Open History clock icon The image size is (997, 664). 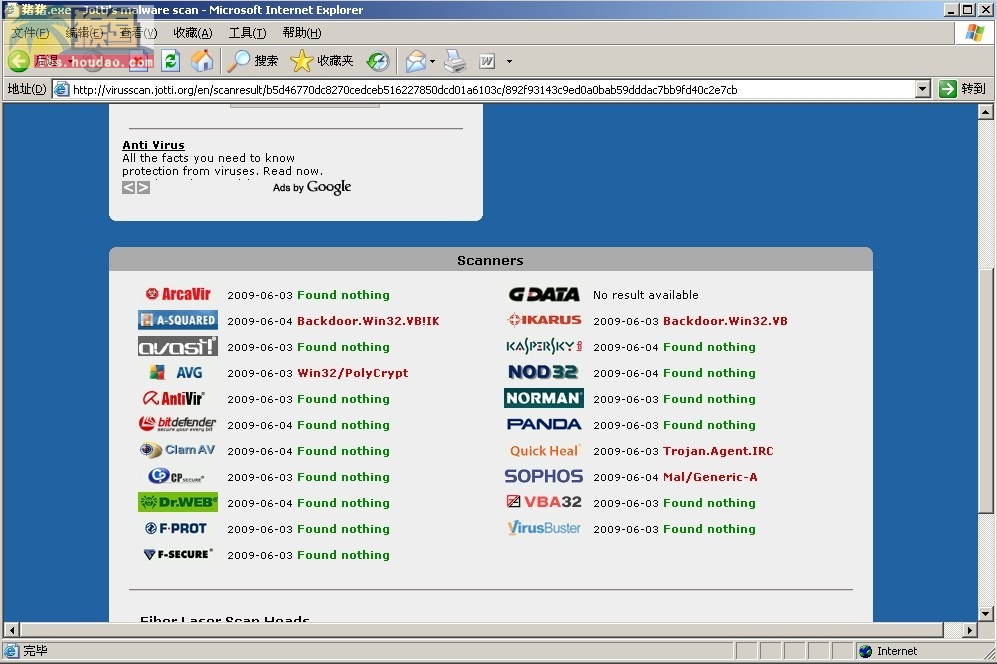[378, 61]
